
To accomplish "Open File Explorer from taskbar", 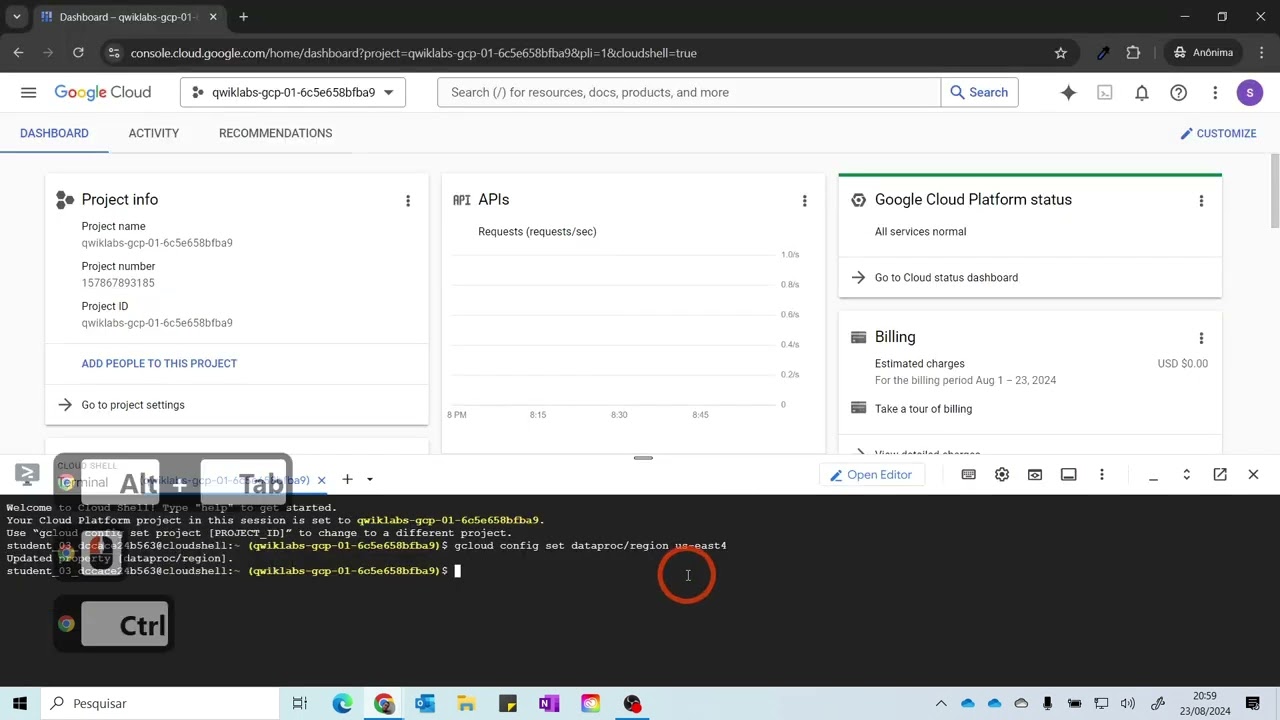I will (466, 703).
